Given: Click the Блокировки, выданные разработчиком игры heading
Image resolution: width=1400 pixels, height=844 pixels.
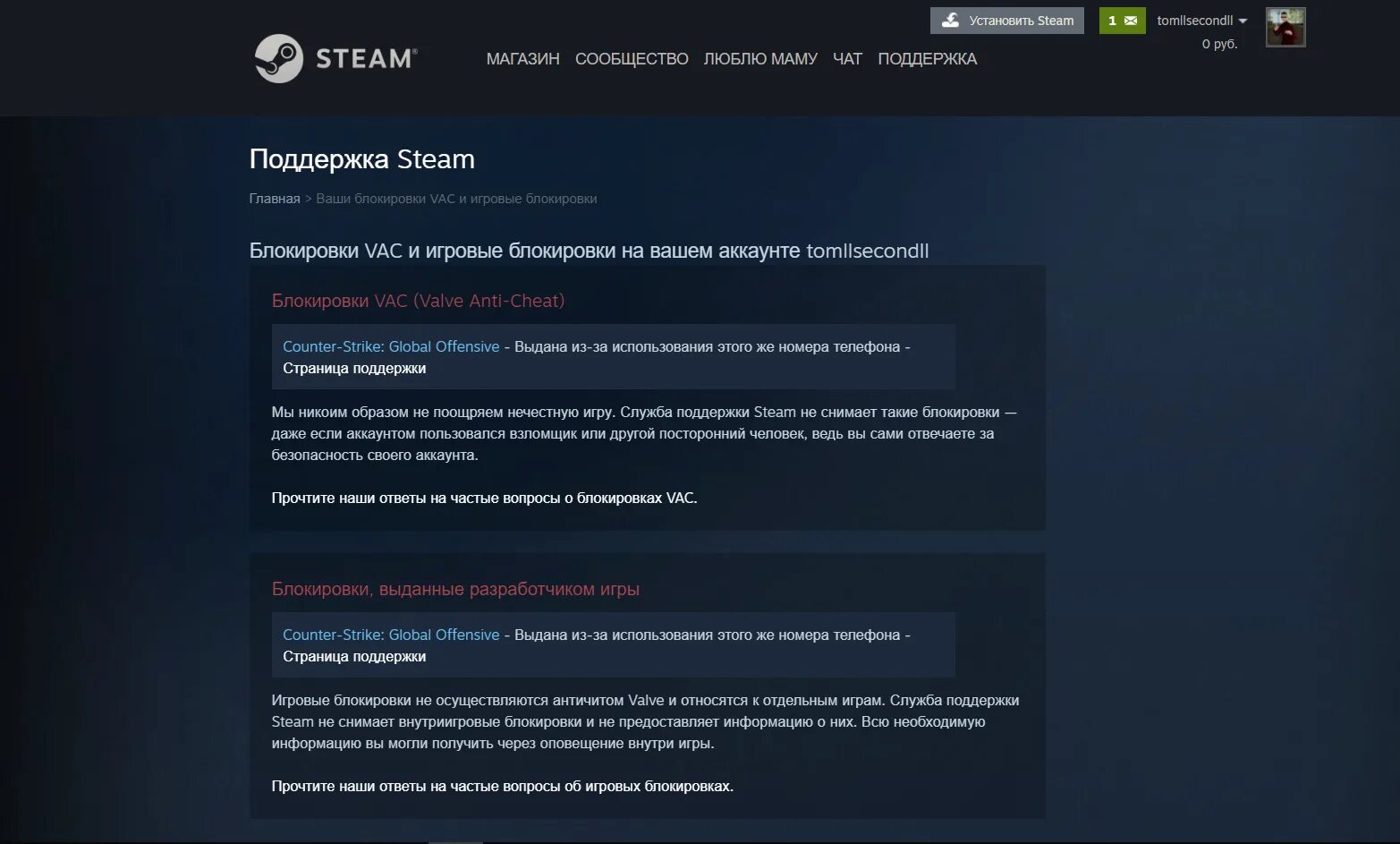Looking at the screenshot, I should 455,589.
